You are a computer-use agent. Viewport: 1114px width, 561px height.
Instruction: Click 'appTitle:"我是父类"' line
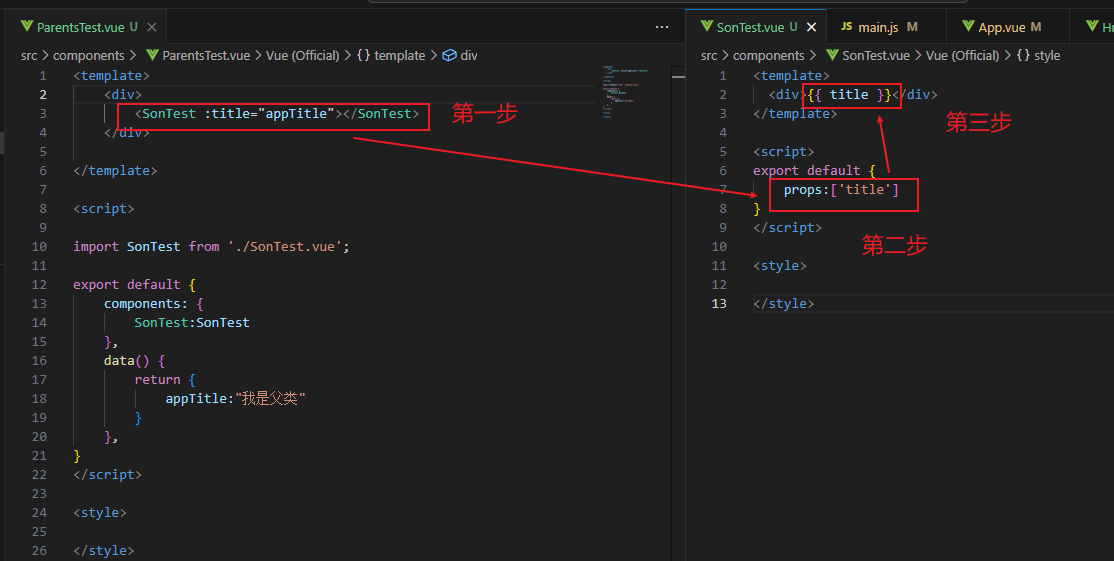(x=235, y=398)
